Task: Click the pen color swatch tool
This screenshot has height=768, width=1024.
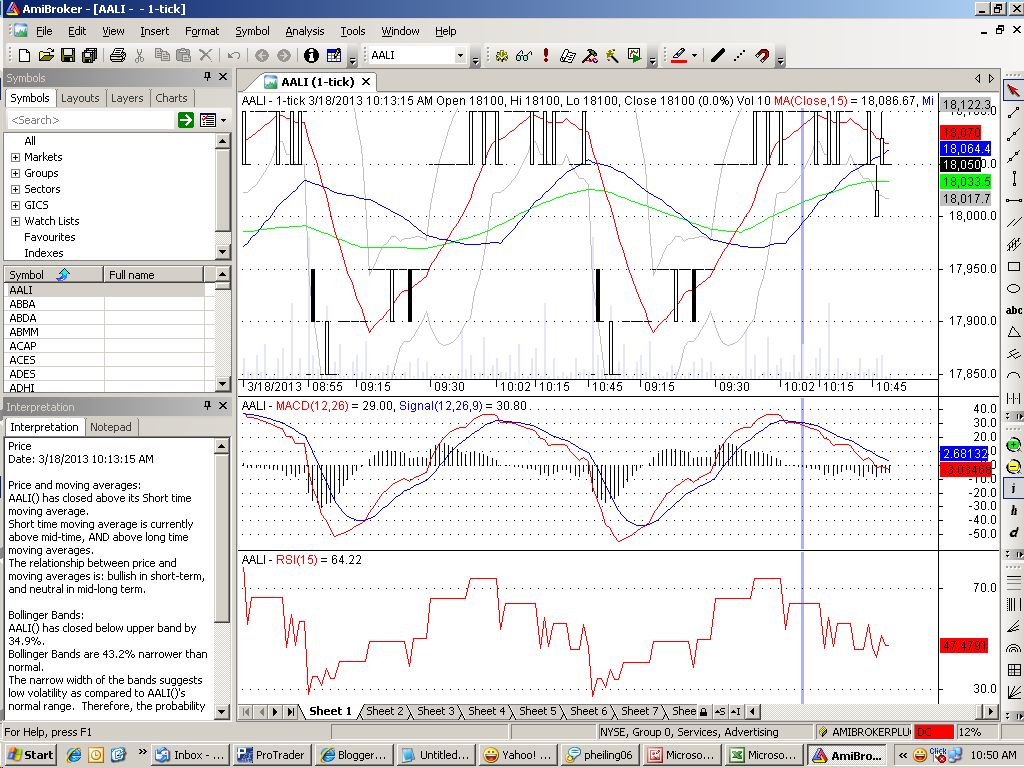Action: point(679,56)
